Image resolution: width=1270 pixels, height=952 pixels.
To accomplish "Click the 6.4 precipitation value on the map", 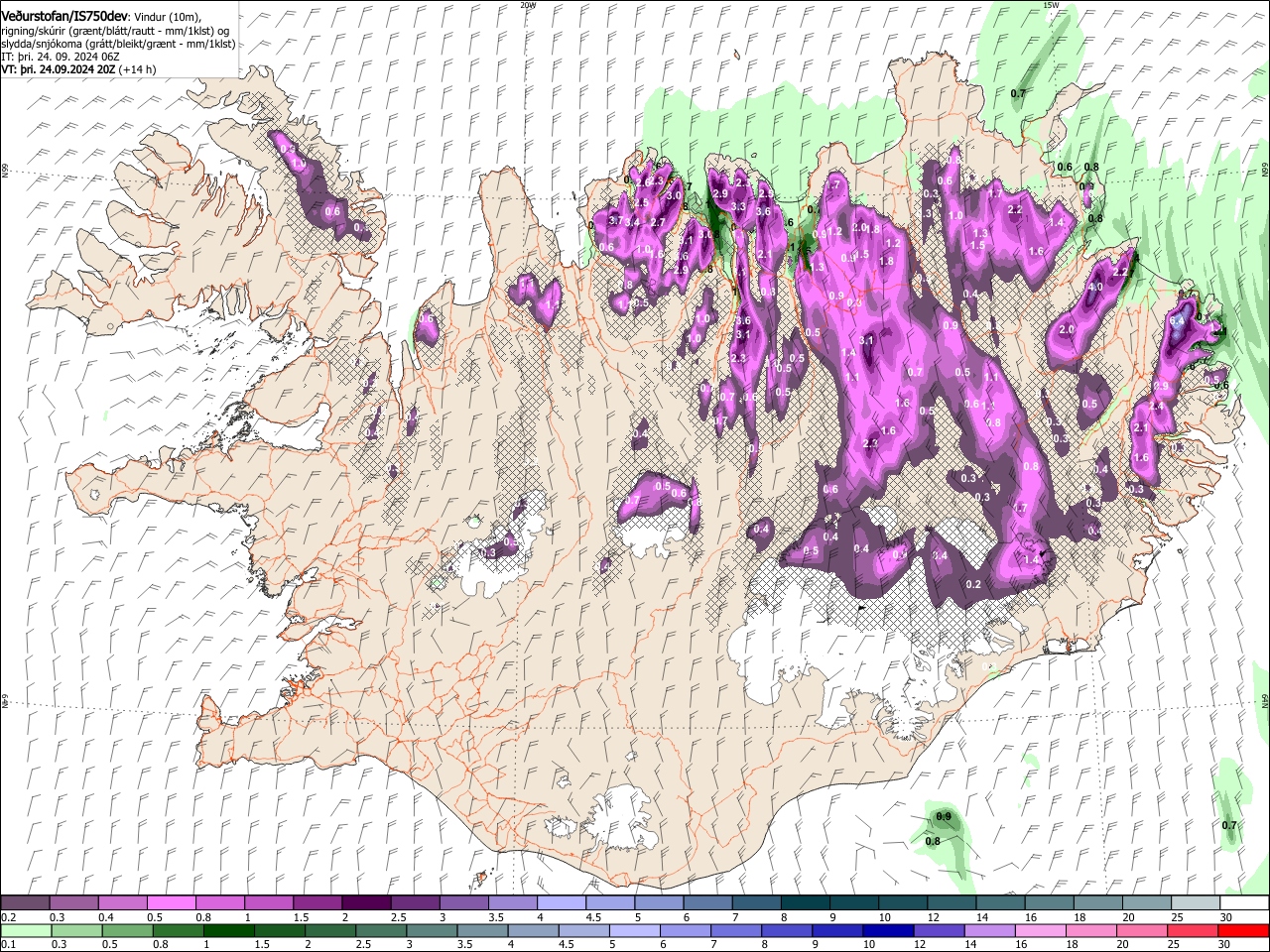I will tap(1179, 321).
